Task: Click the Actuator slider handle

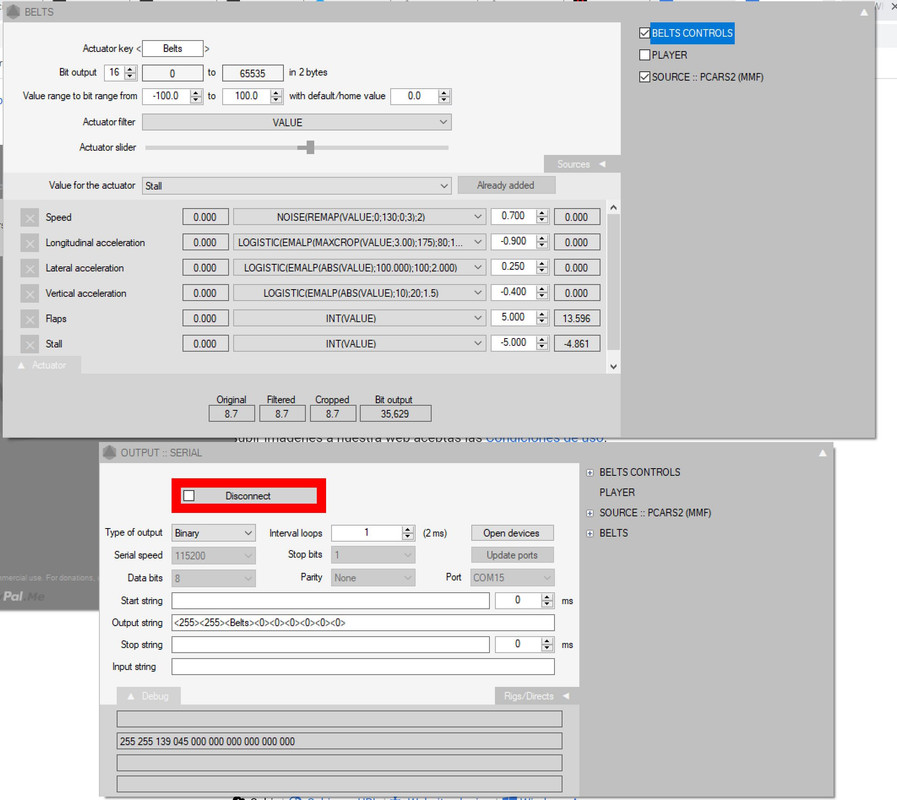Action: coord(309,148)
